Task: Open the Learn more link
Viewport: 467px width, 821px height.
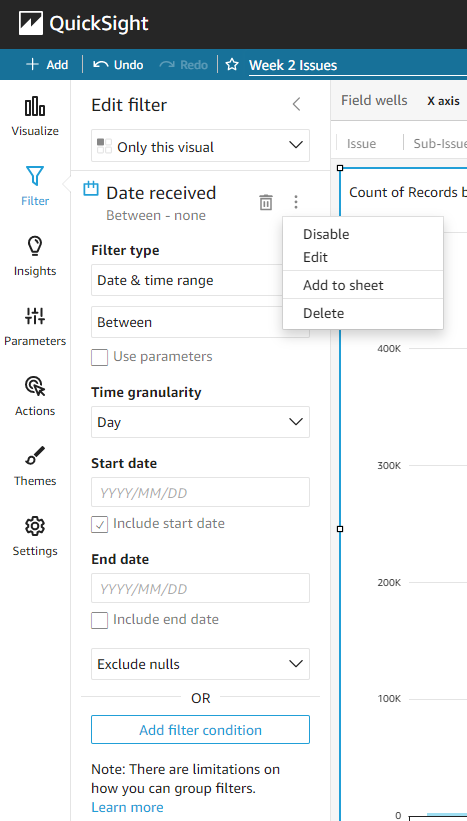Action: coord(127,807)
